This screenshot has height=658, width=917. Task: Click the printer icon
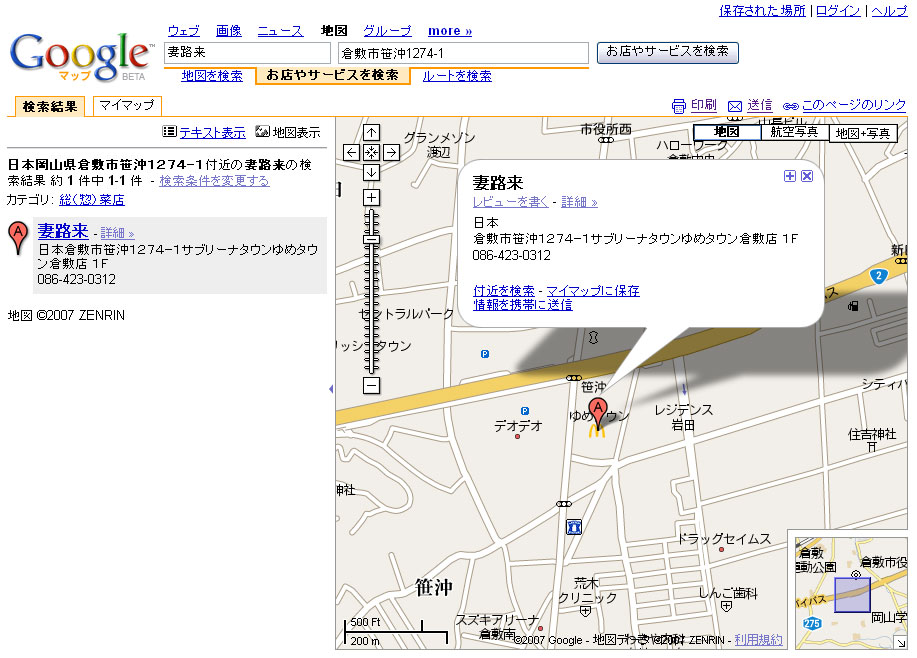tap(678, 106)
